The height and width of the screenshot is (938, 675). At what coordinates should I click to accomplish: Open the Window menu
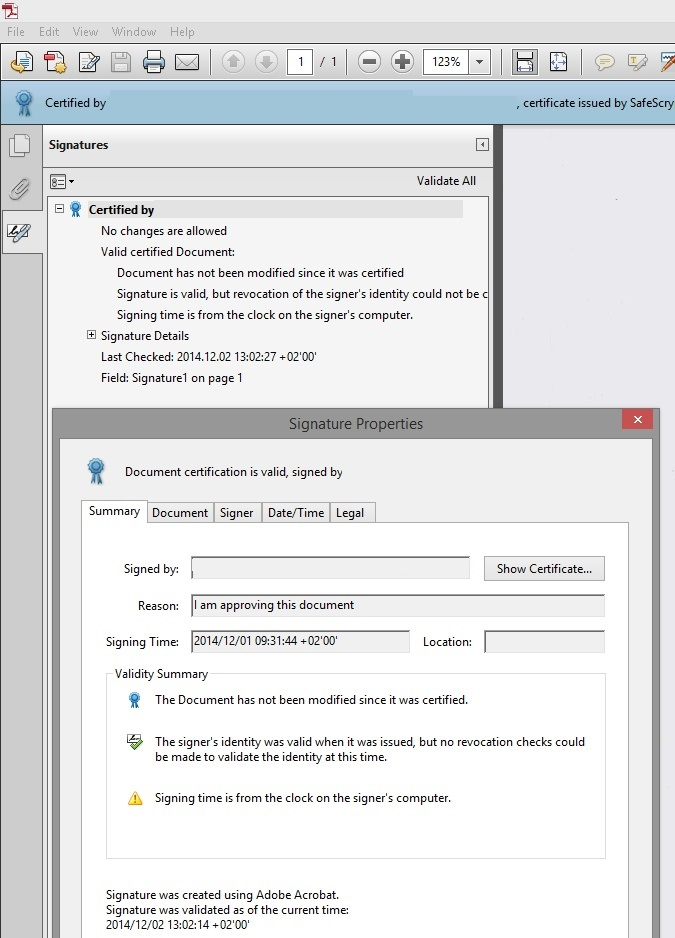click(x=134, y=32)
